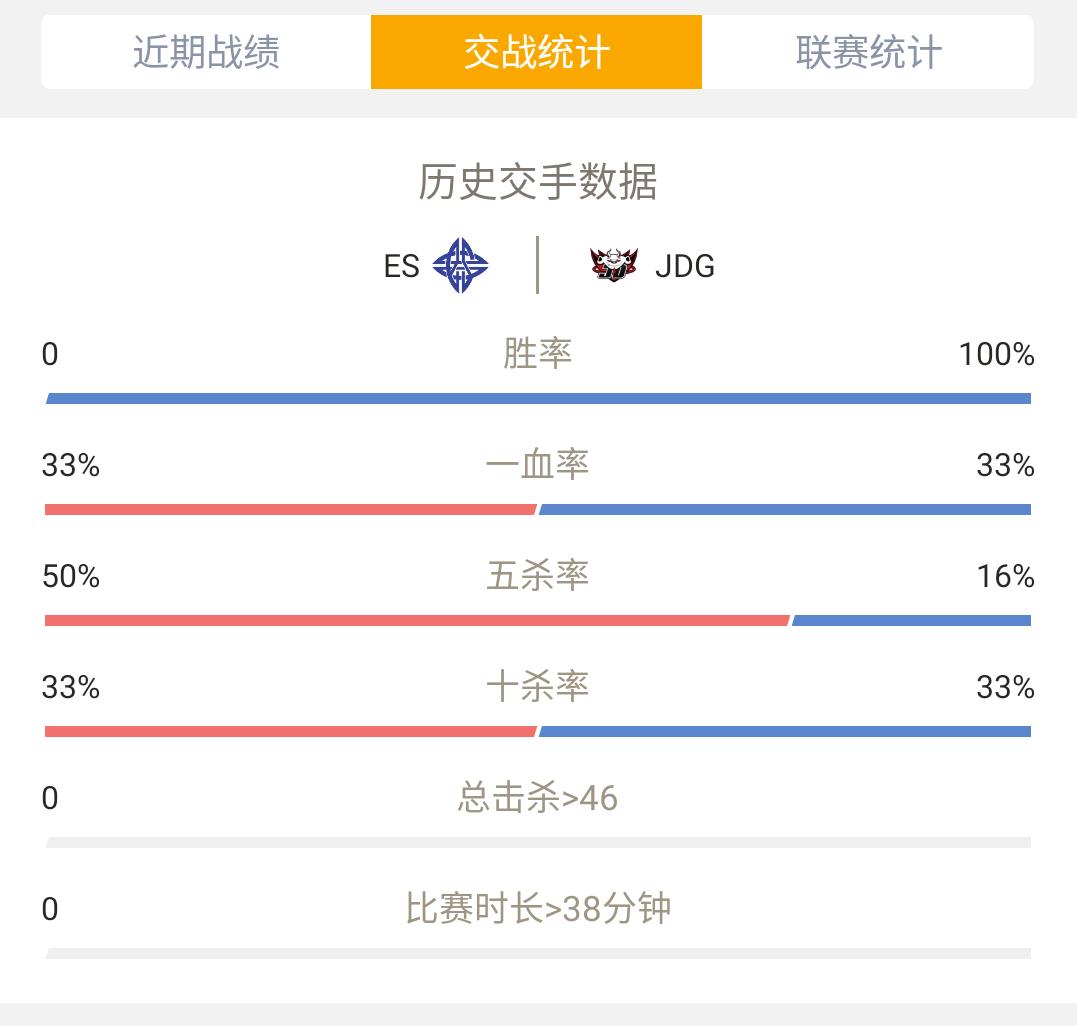The image size is (1077, 1026).
Task: Click the 100% JDG win rate value
Action: (996, 355)
